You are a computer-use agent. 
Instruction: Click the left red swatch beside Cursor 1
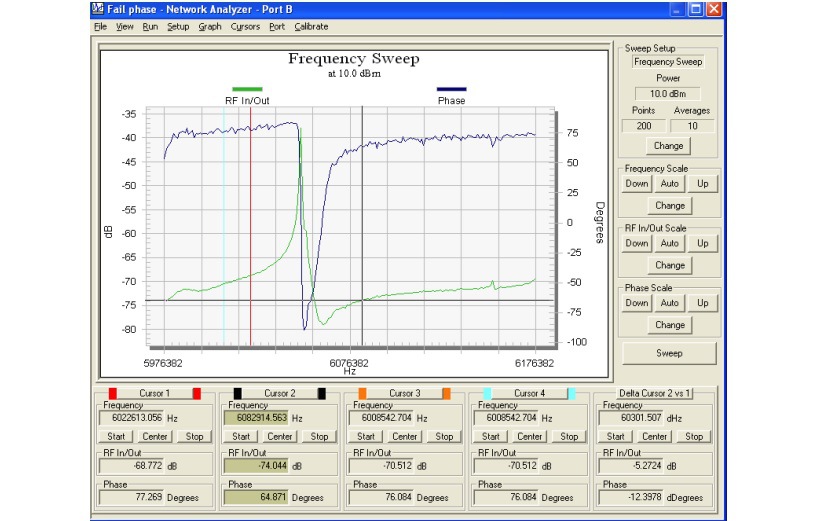click(113, 393)
